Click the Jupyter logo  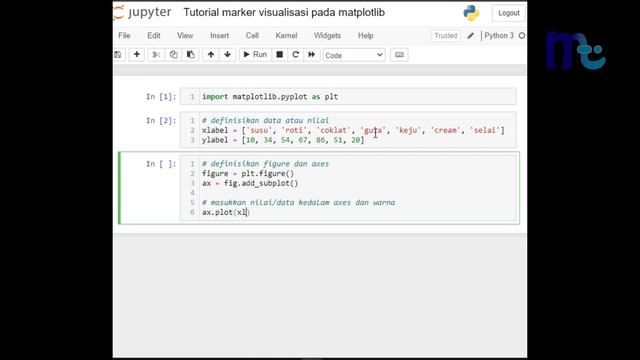(x=142, y=13)
